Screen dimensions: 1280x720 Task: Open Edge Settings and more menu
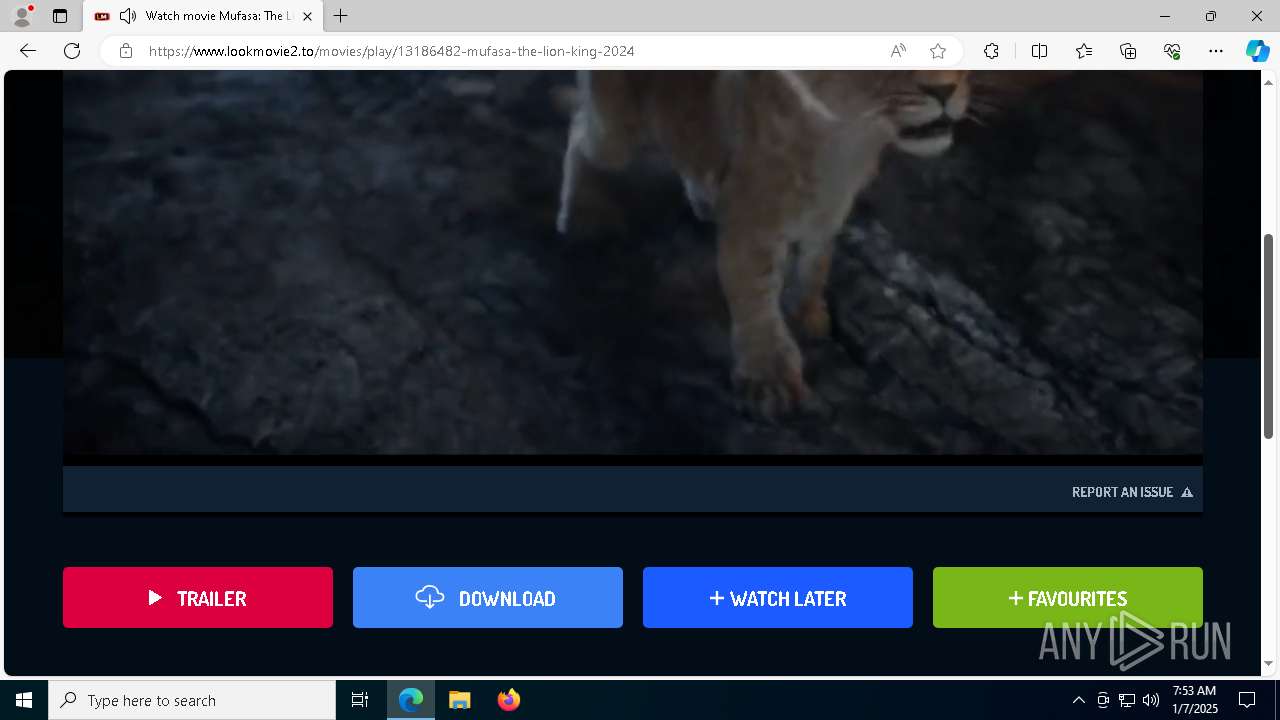[1216, 51]
